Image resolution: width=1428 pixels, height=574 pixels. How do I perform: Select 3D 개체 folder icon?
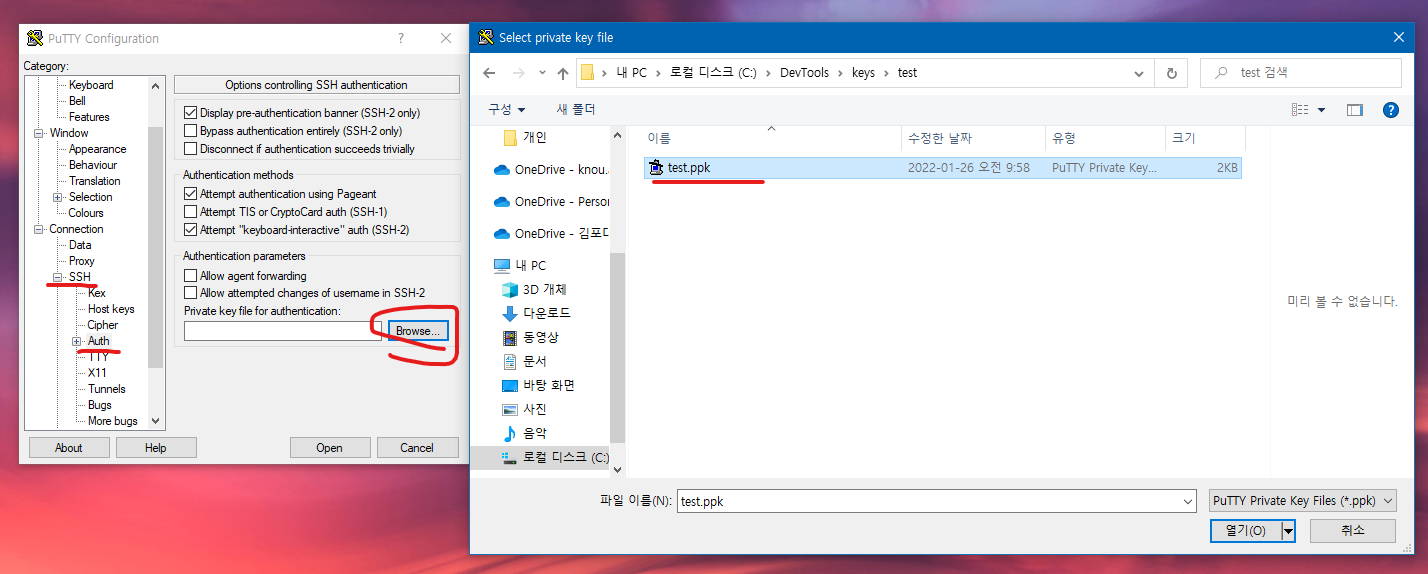coord(509,290)
